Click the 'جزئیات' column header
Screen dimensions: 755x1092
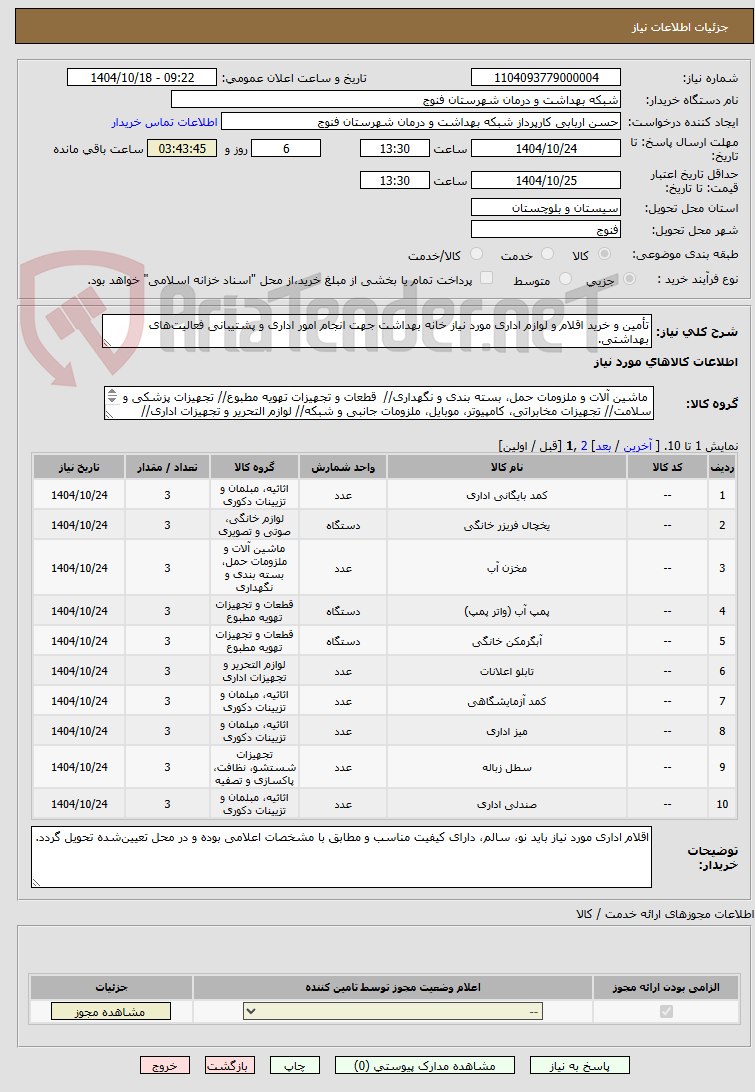(x=111, y=988)
